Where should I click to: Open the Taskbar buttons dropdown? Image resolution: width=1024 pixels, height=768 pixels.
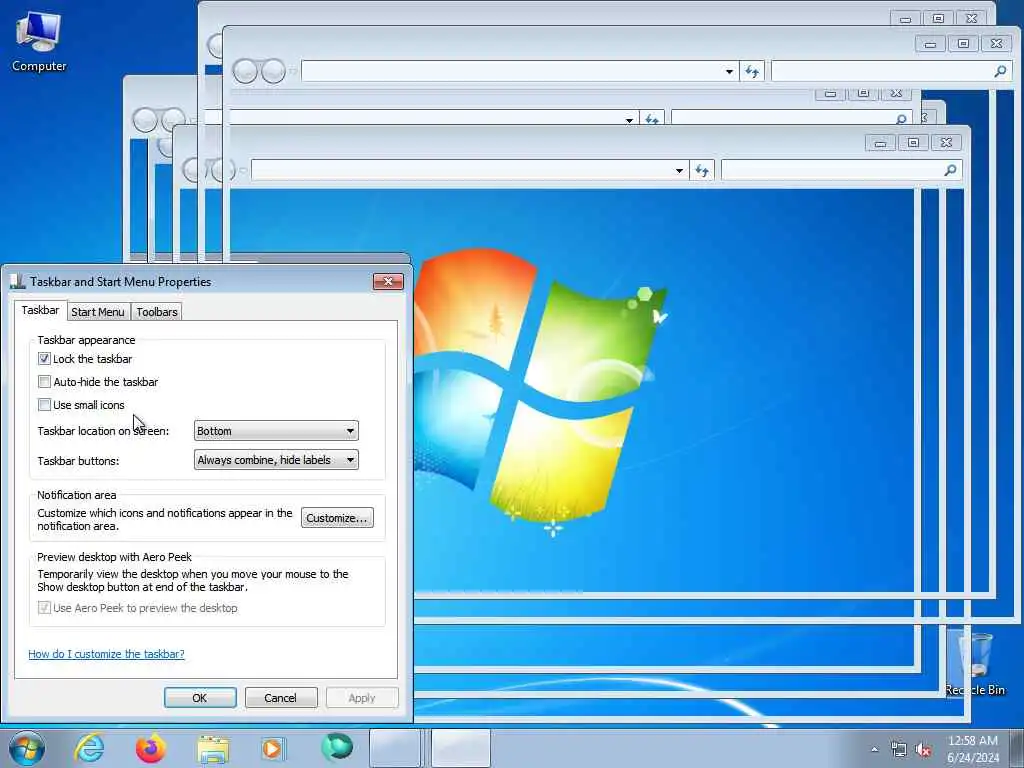276,460
